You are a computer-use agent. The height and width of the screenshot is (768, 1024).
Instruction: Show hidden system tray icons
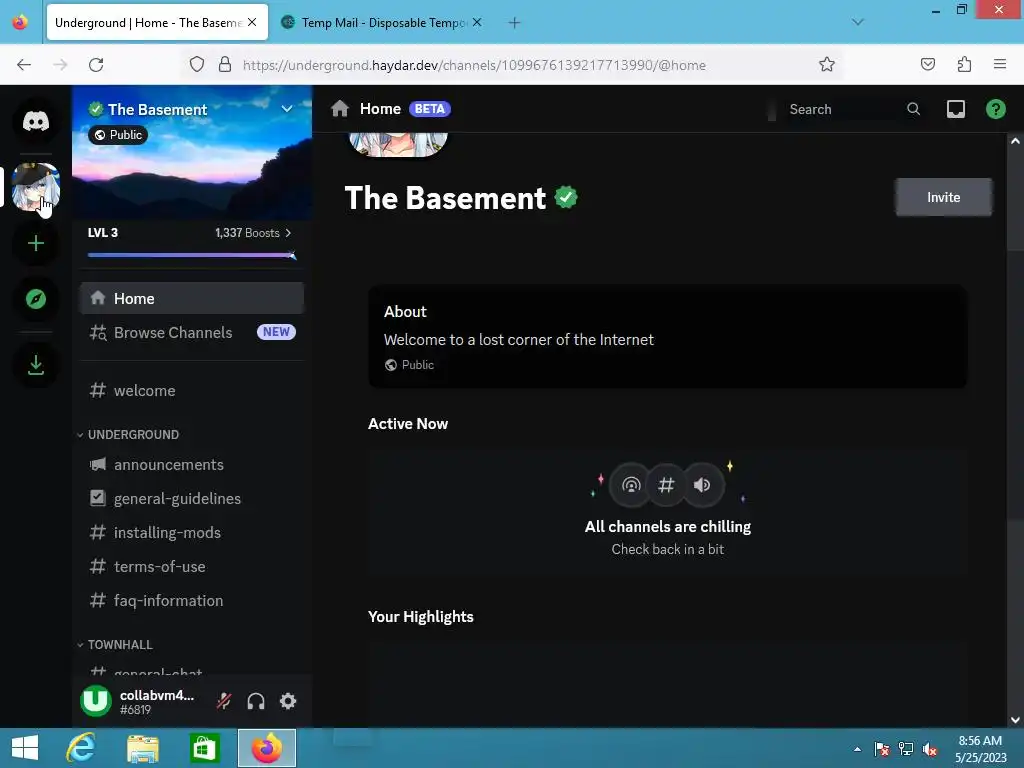pyautogui.click(x=857, y=749)
